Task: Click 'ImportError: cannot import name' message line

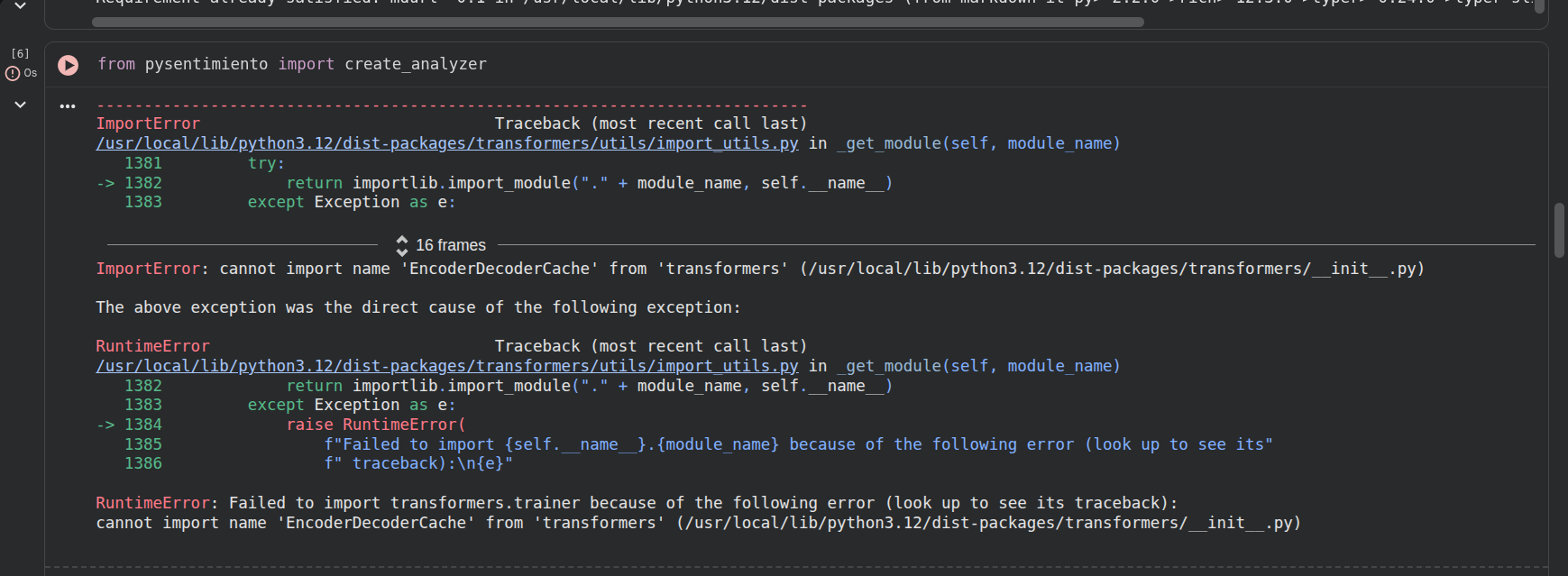Action: pyautogui.click(x=760, y=269)
